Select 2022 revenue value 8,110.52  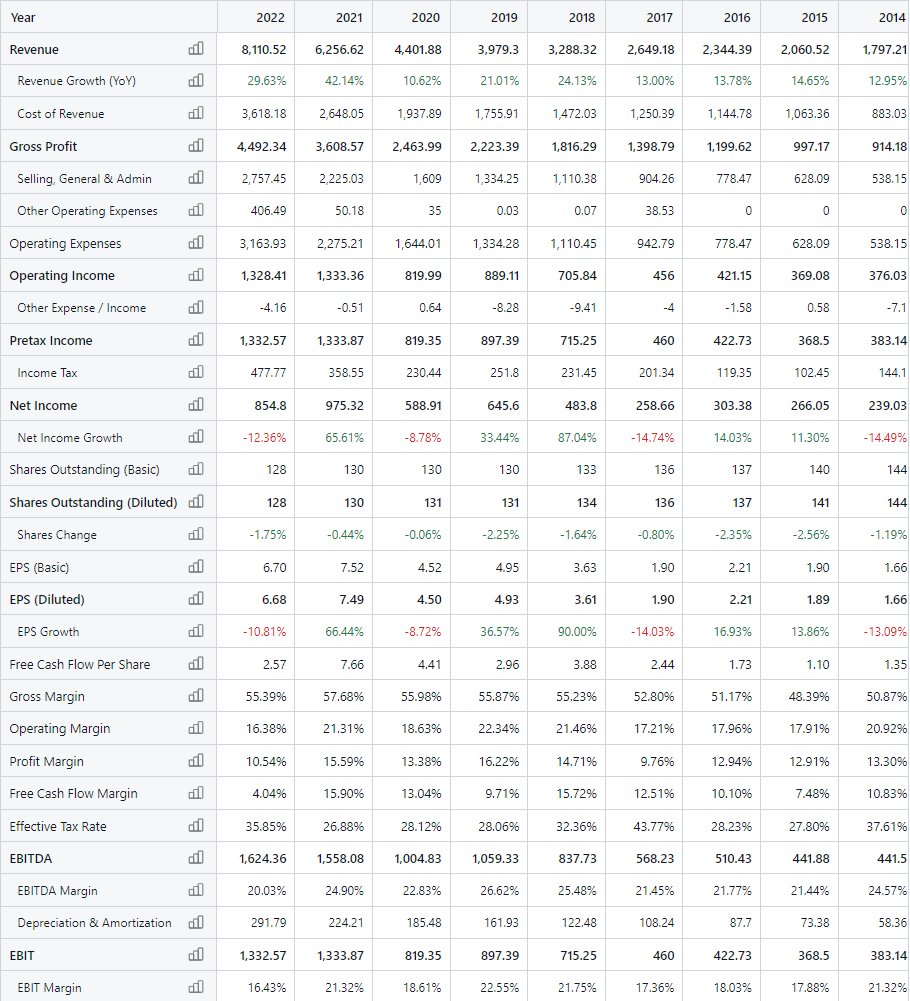coord(264,49)
